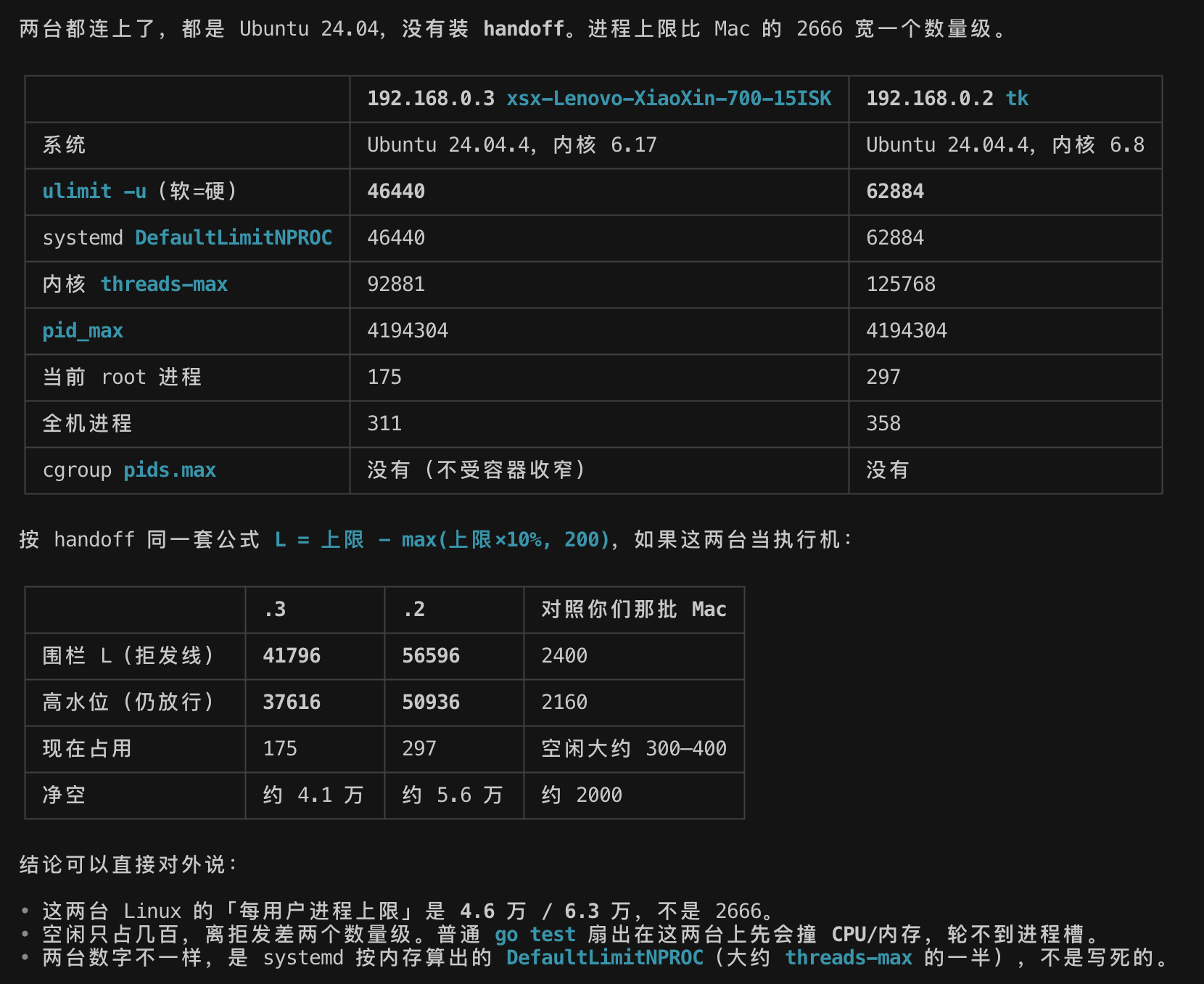Click threads-max in the table row label
The image size is (1204, 984).
[x=164, y=284]
